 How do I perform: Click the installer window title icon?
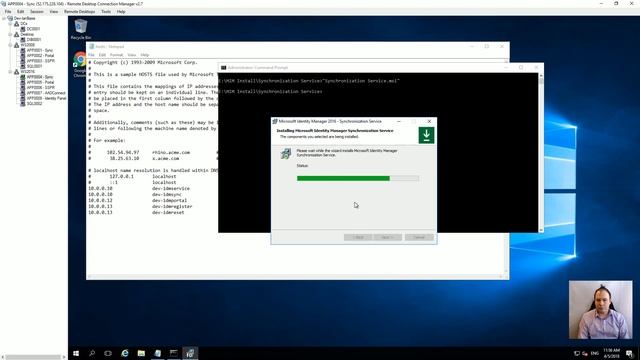coord(275,122)
